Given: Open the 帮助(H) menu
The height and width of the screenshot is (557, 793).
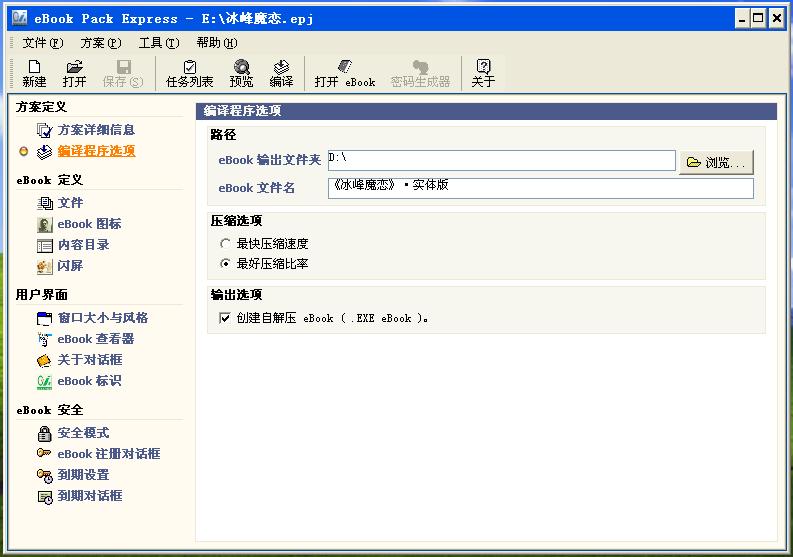Looking at the screenshot, I should tap(217, 43).
